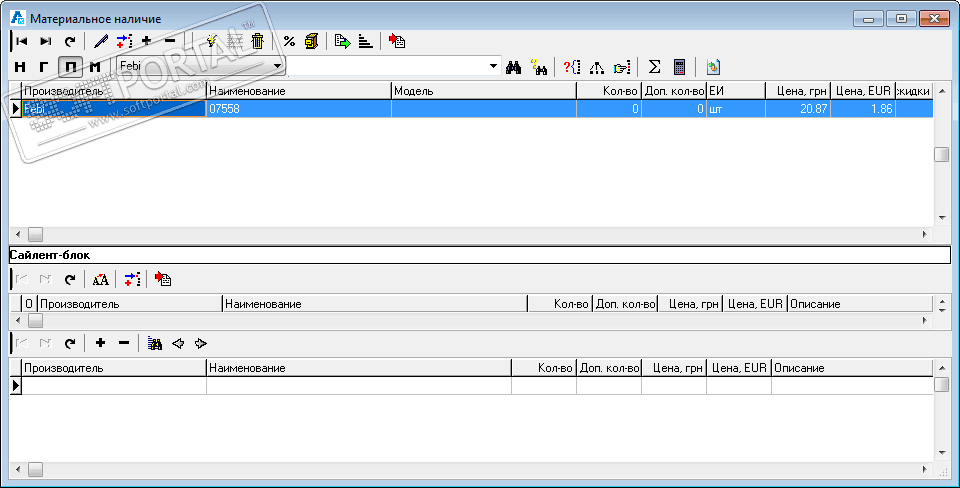This screenshot has height=488, width=960.
Task: Click top toolbar blue-red arrows insert icon
Action: 124,41
